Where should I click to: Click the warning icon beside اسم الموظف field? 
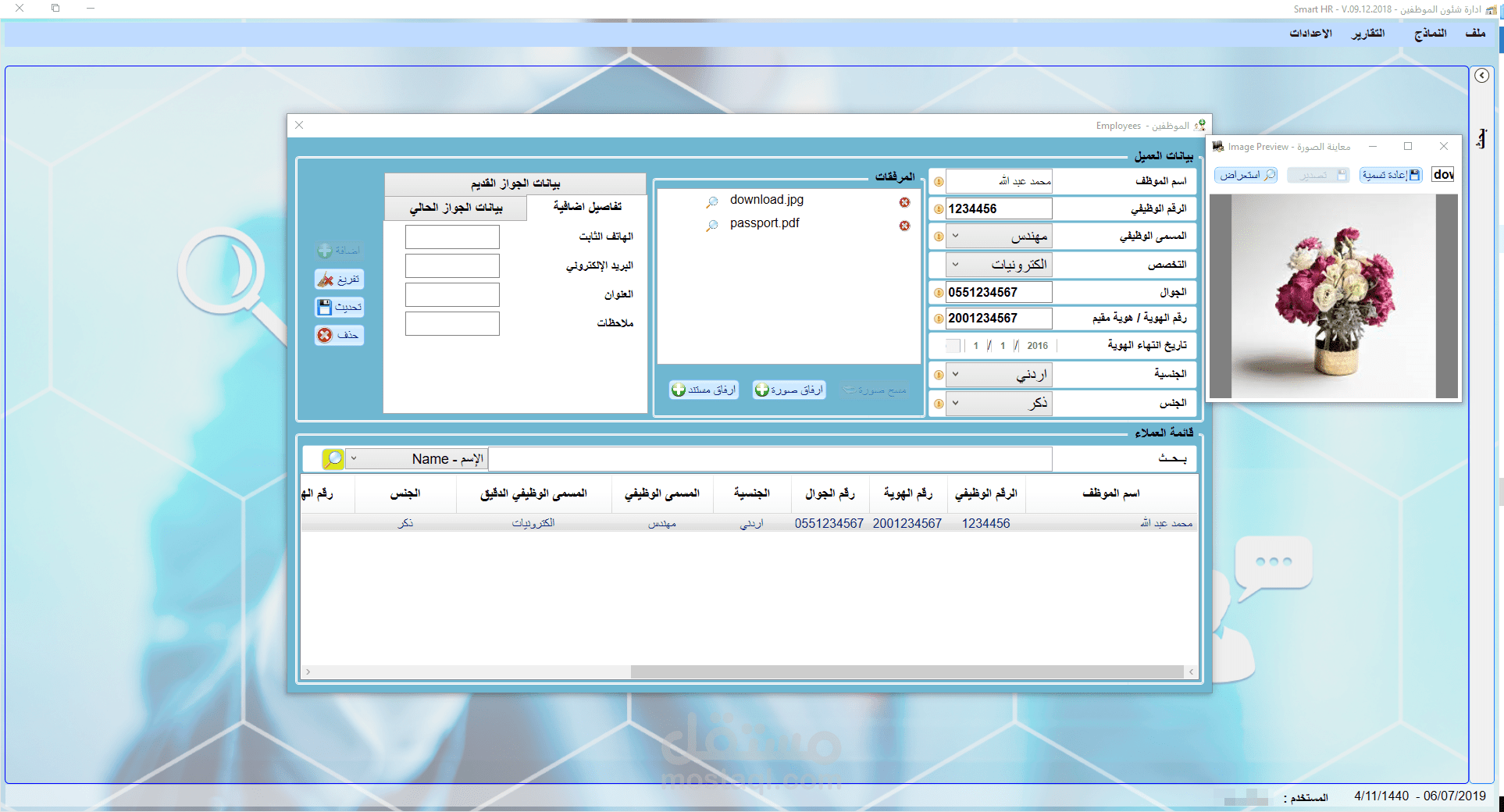[939, 180]
